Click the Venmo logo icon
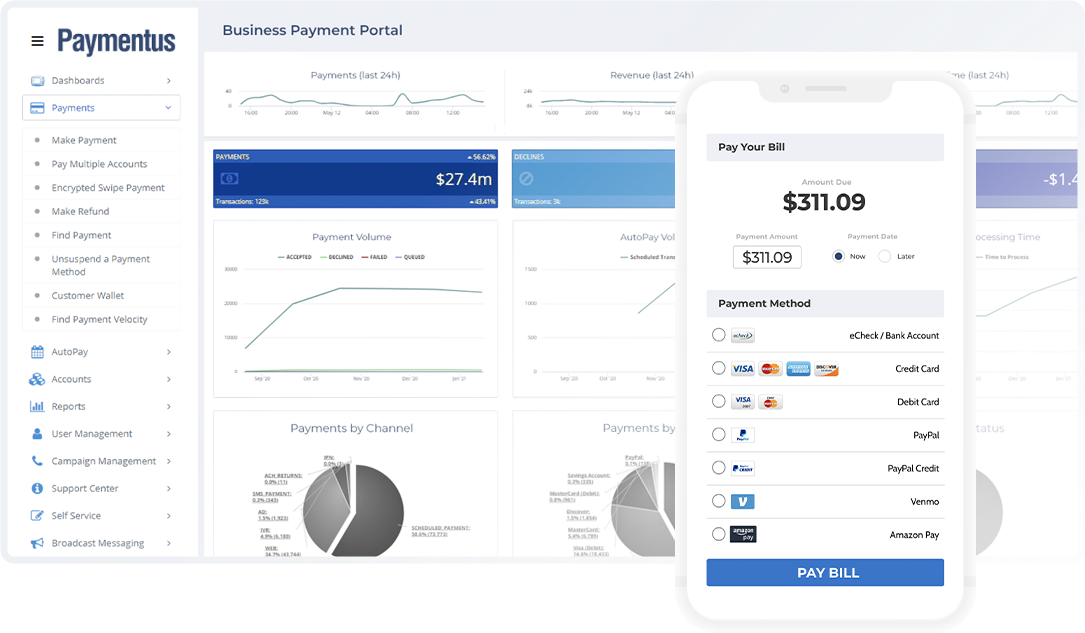 pyautogui.click(x=743, y=502)
